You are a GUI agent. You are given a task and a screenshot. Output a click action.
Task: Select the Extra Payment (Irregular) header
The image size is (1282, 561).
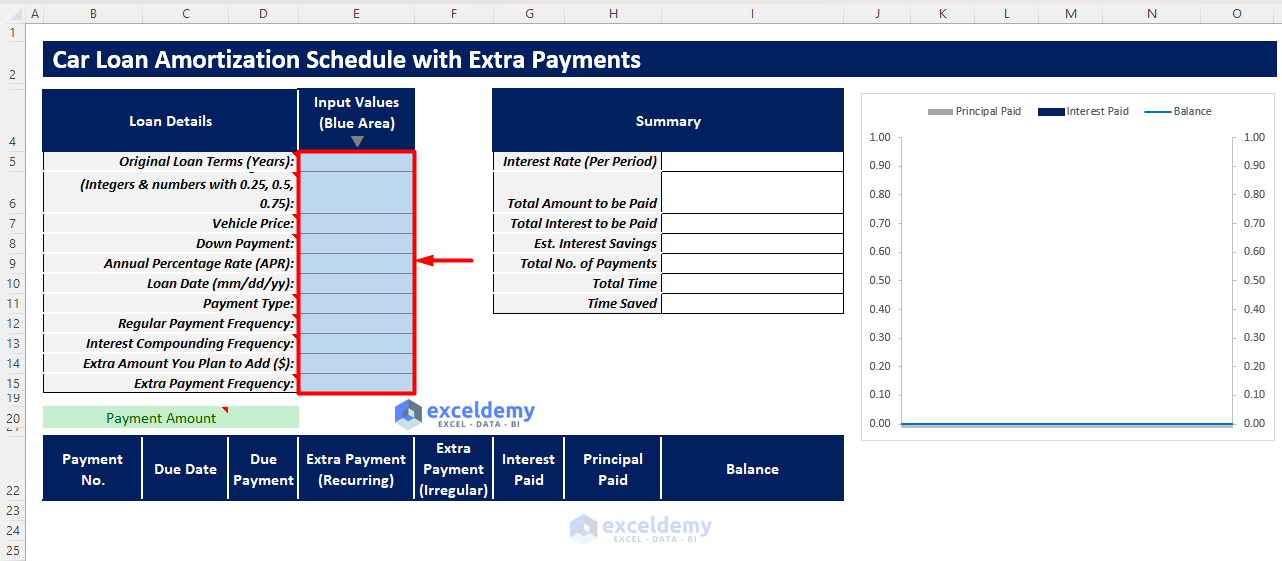point(453,469)
